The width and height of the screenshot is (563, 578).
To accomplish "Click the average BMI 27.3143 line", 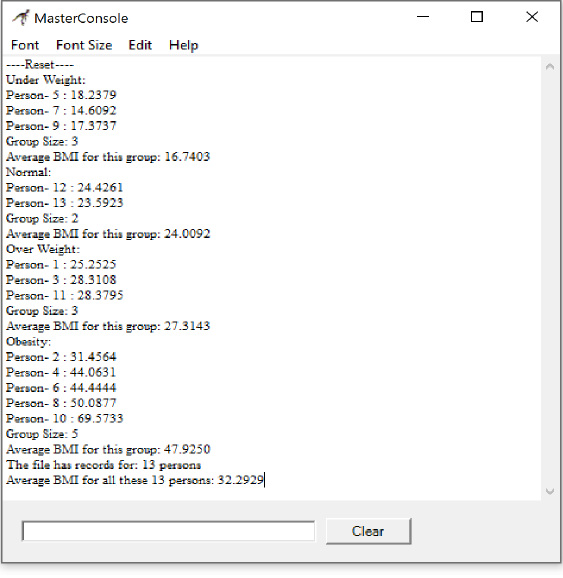I will 108,326.
